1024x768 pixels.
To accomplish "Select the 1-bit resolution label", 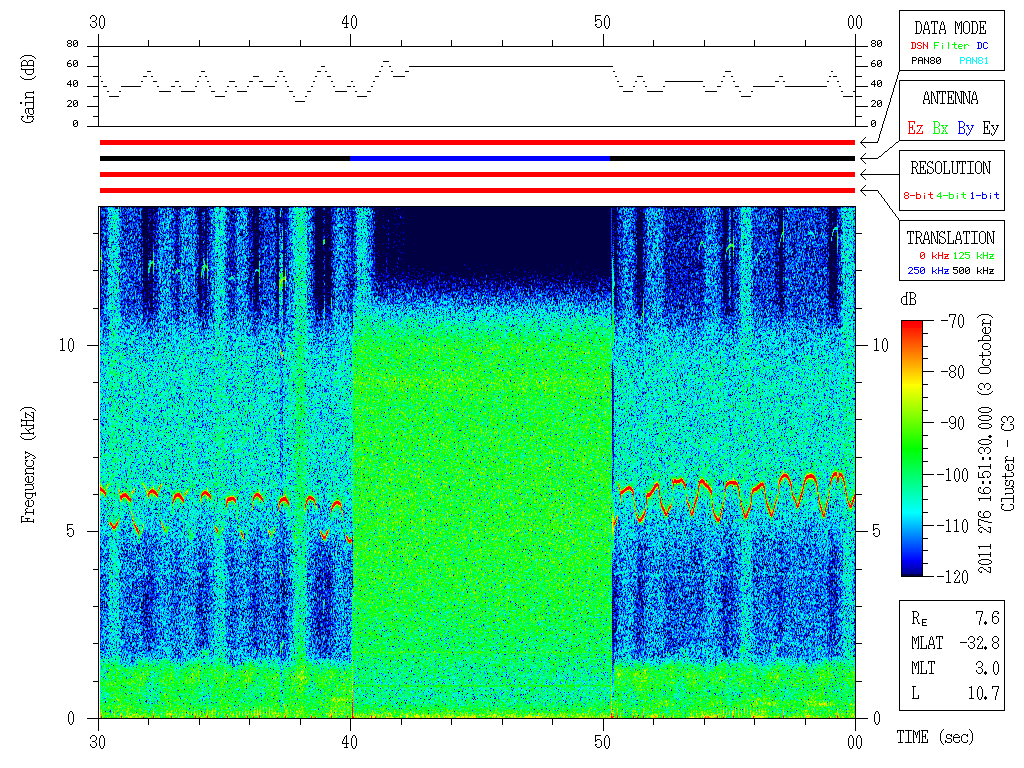I will click(x=984, y=196).
